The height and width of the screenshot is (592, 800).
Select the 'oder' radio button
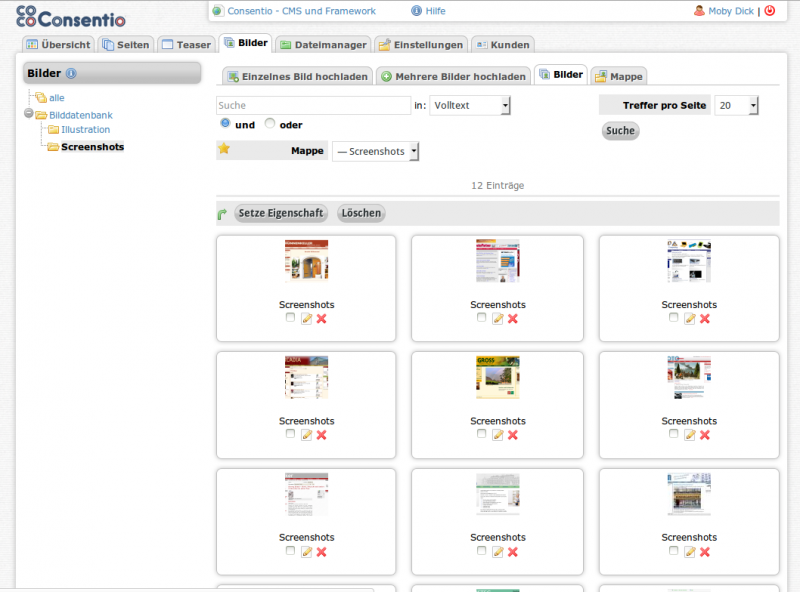coord(270,124)
